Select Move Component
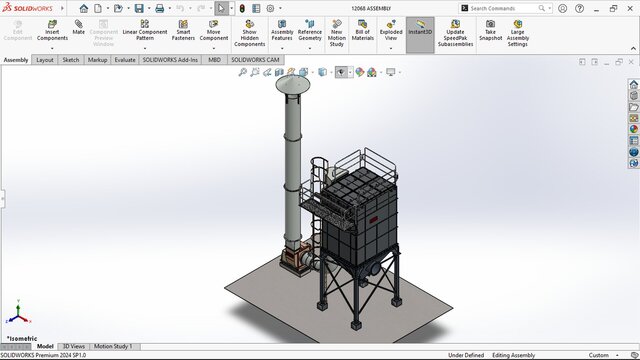 pyautogui.click(x=213, y=30)
